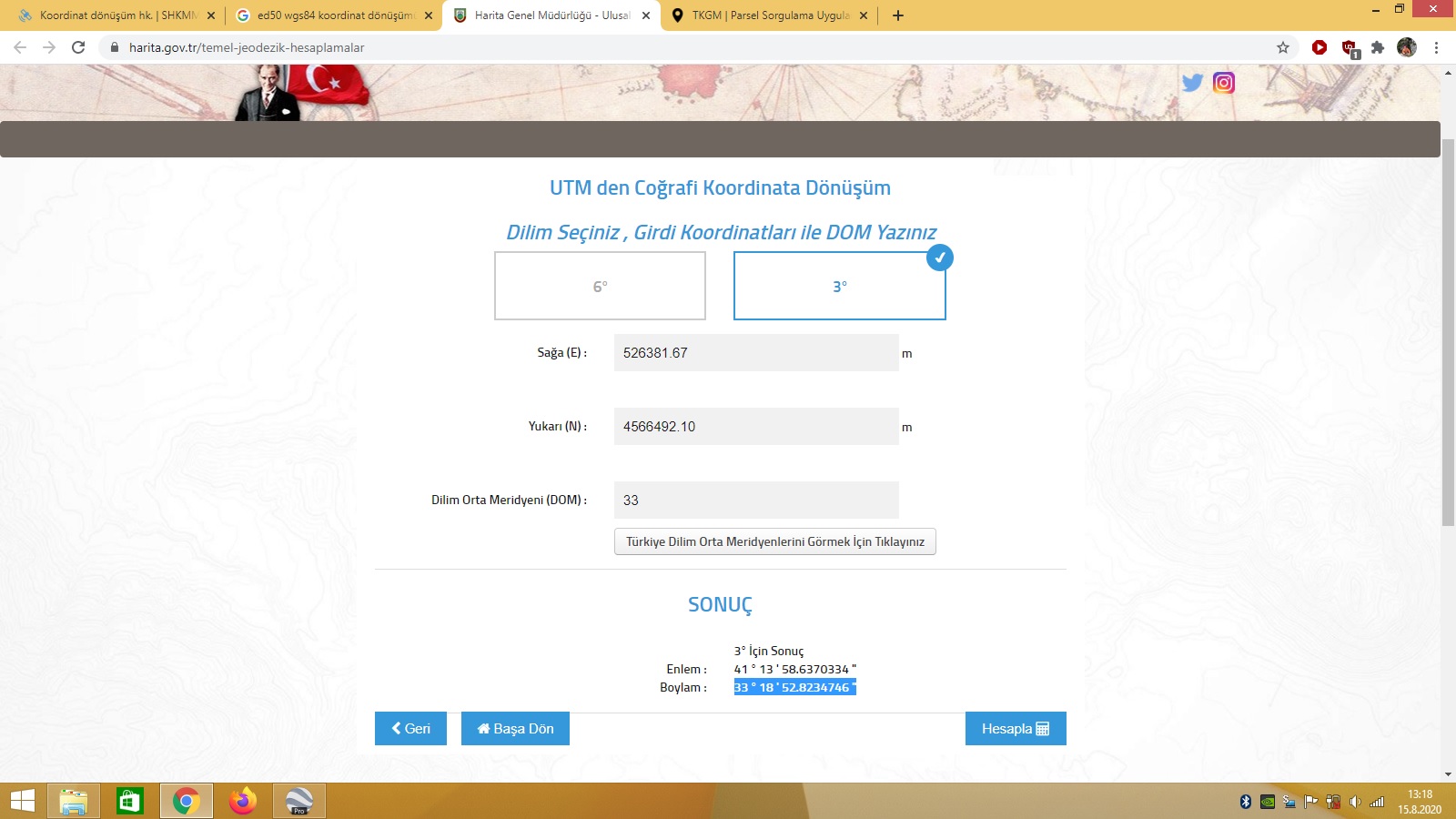This screenshot has width=1456, height=819.
Task: Open the Chrome three-dot menu
Action: tap(1436, 47)
